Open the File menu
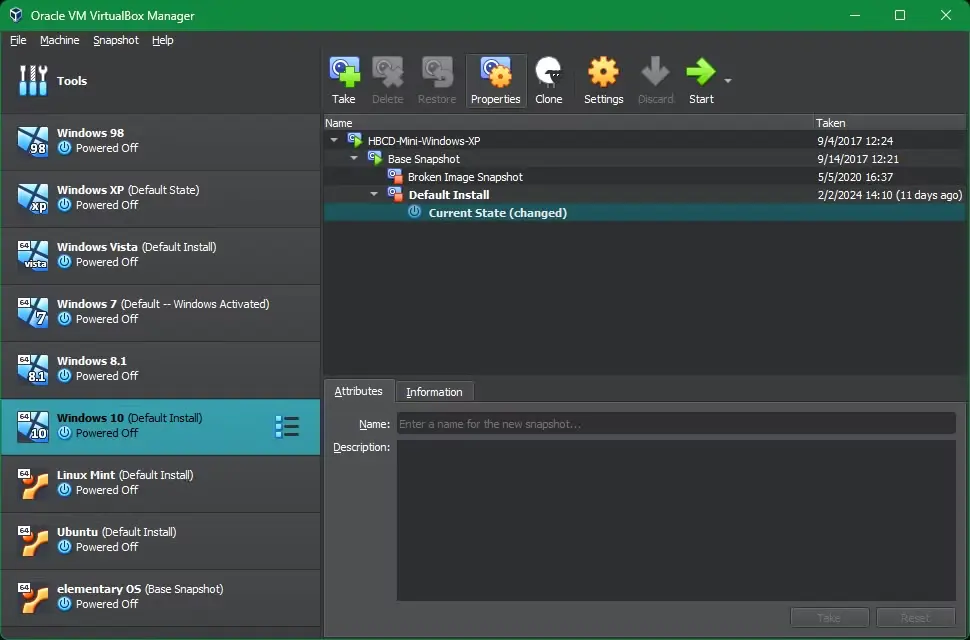The width and height of the screenshot is (970, 640). click(18, 40)
